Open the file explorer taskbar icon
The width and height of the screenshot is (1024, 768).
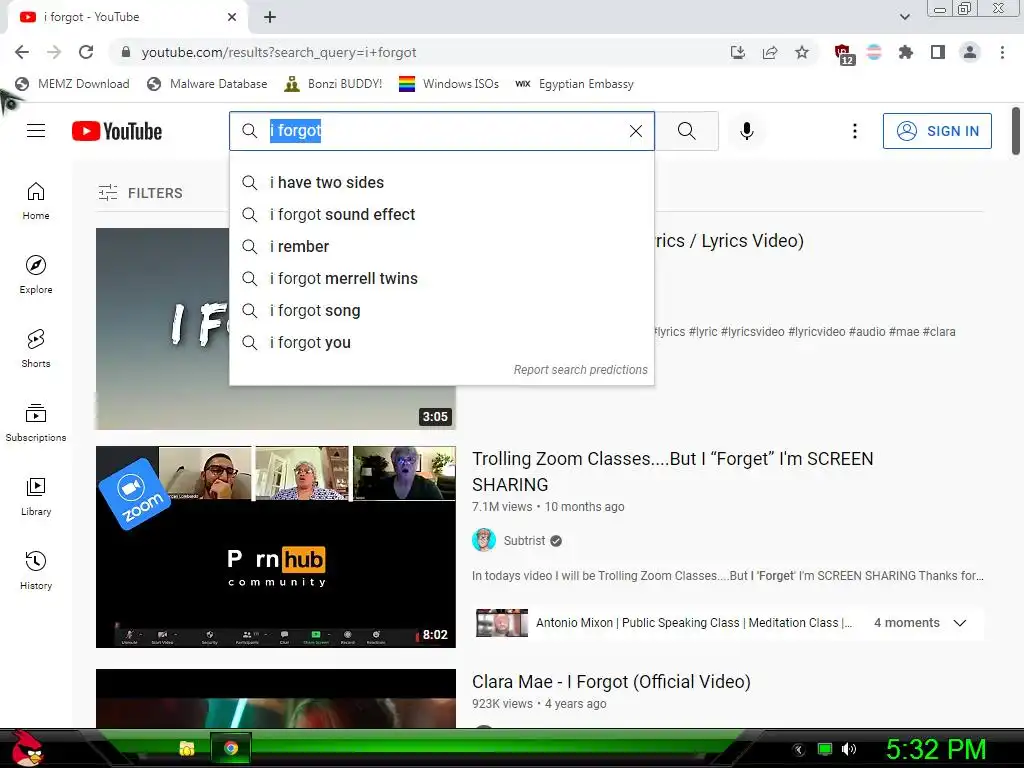[187, 748]
